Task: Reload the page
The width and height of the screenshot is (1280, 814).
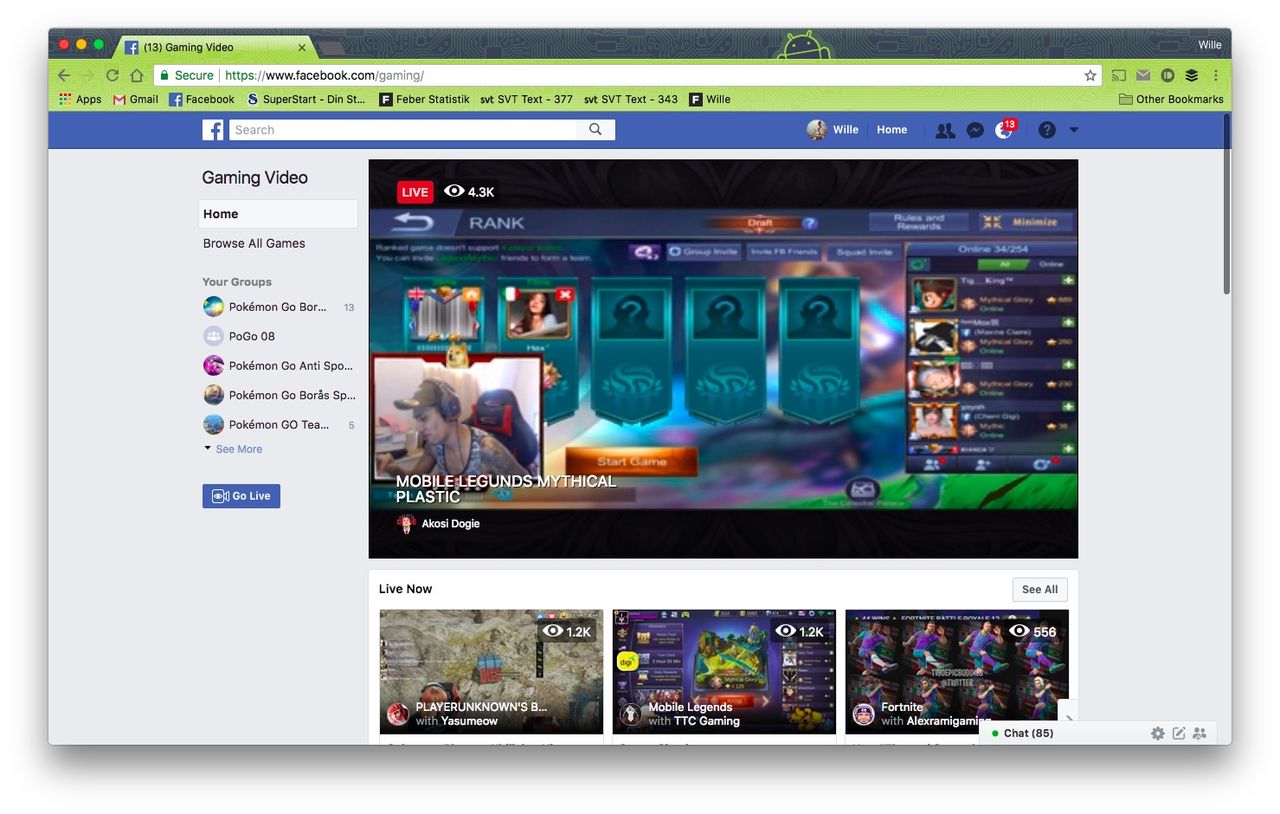Action: (x=112, y=75)
